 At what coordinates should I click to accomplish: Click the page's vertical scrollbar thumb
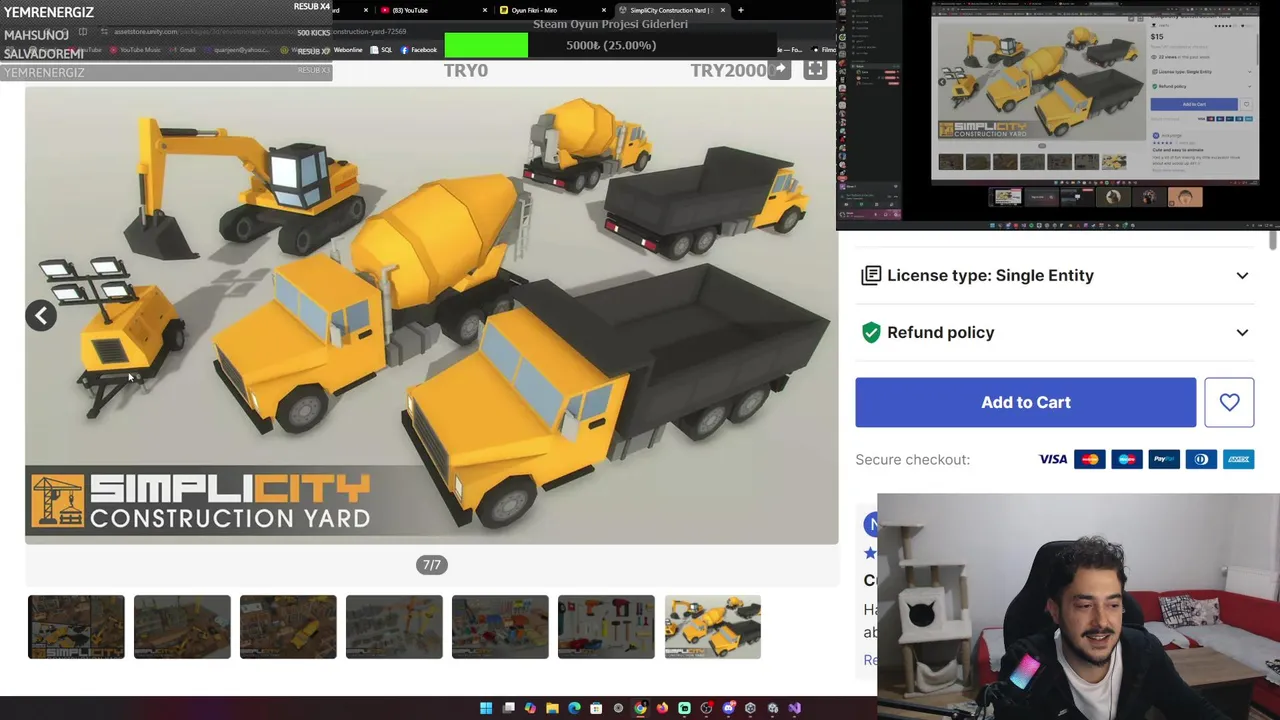tap(1273, 241)
